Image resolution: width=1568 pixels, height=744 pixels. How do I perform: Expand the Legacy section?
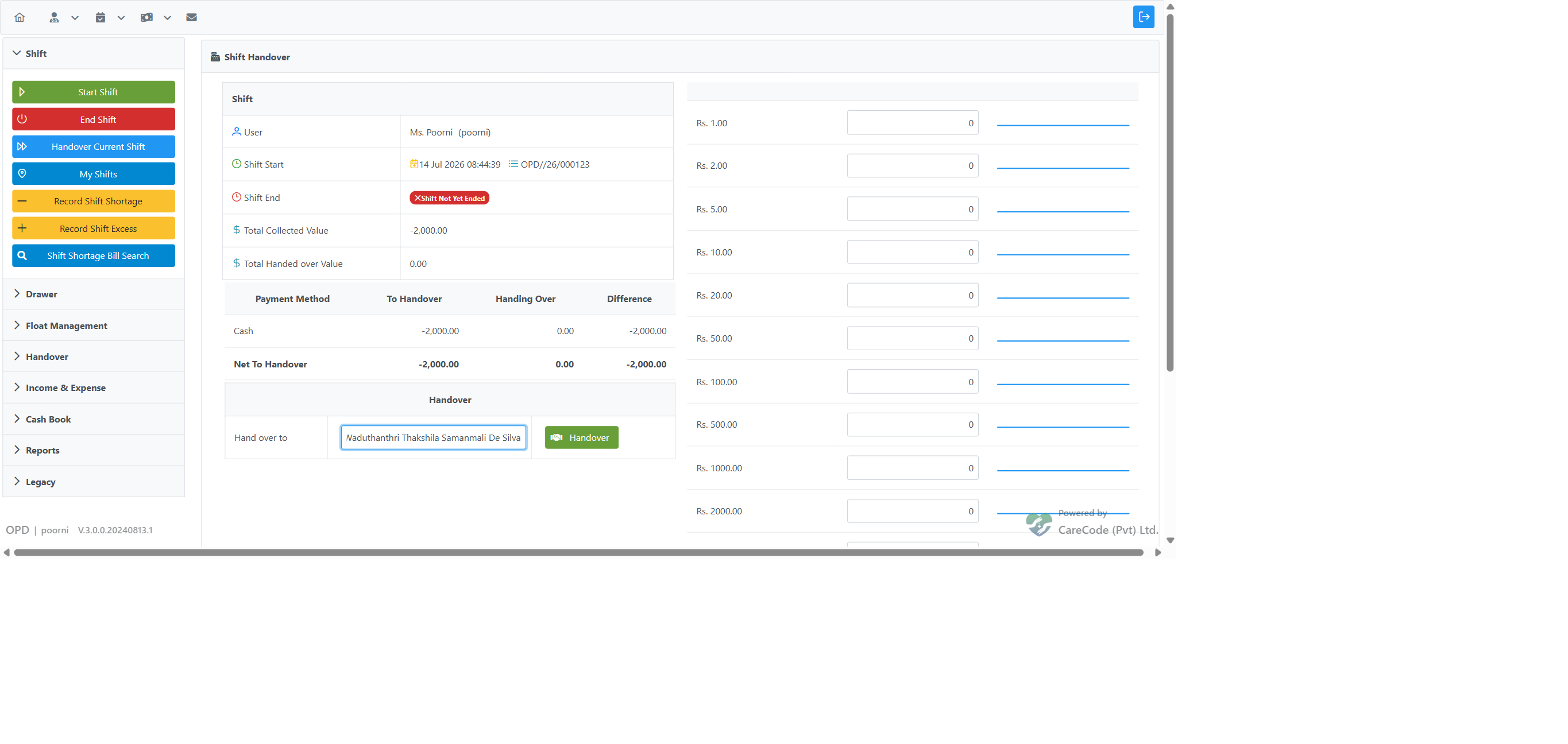click(94, 482)
